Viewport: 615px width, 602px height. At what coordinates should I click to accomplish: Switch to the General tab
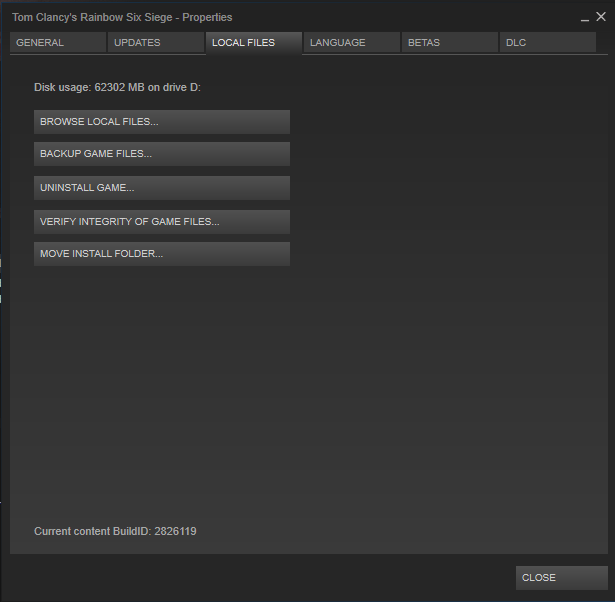click(x=58, y=42)
